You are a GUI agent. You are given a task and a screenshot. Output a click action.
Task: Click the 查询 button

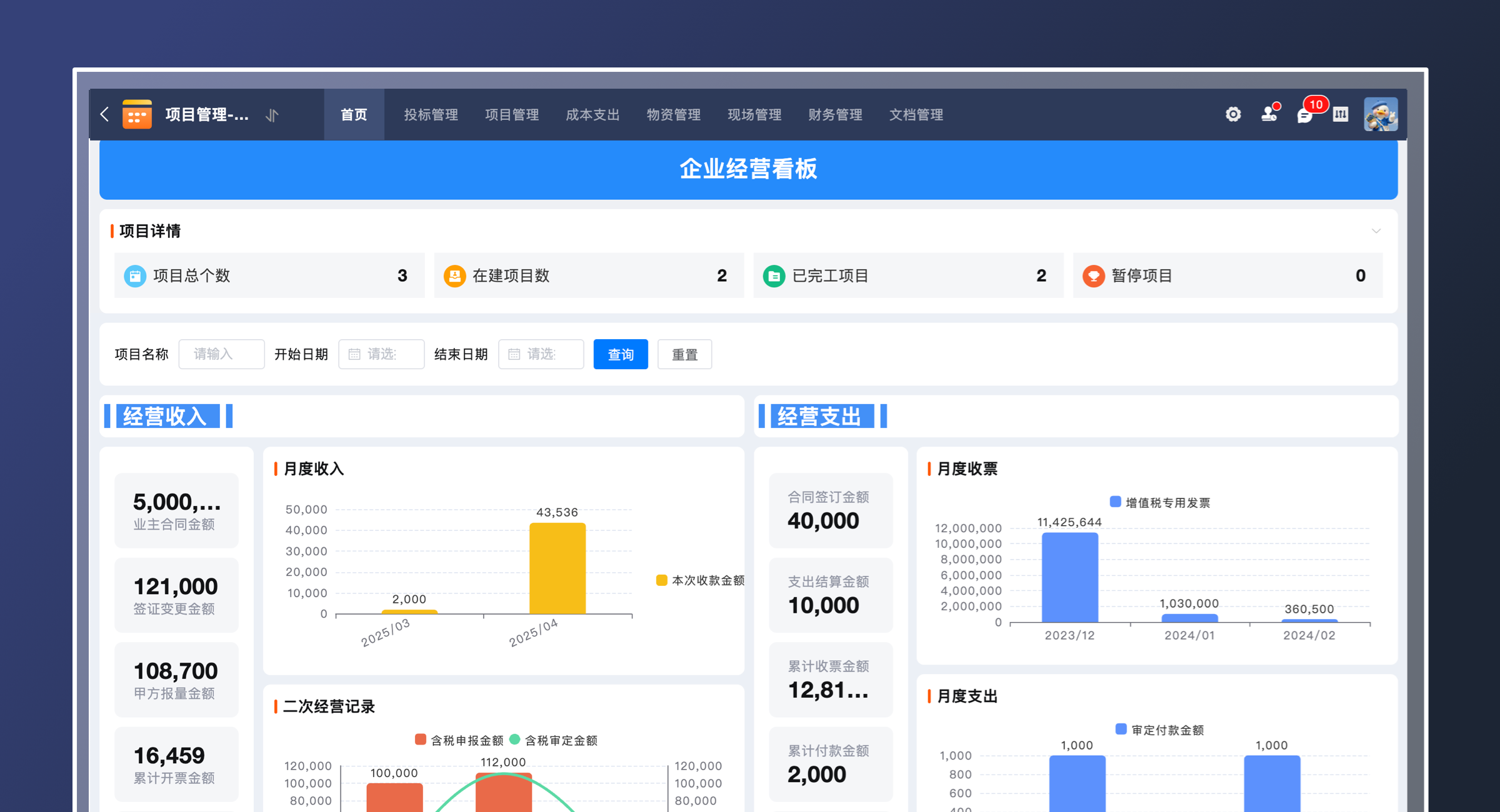(620, 354)
